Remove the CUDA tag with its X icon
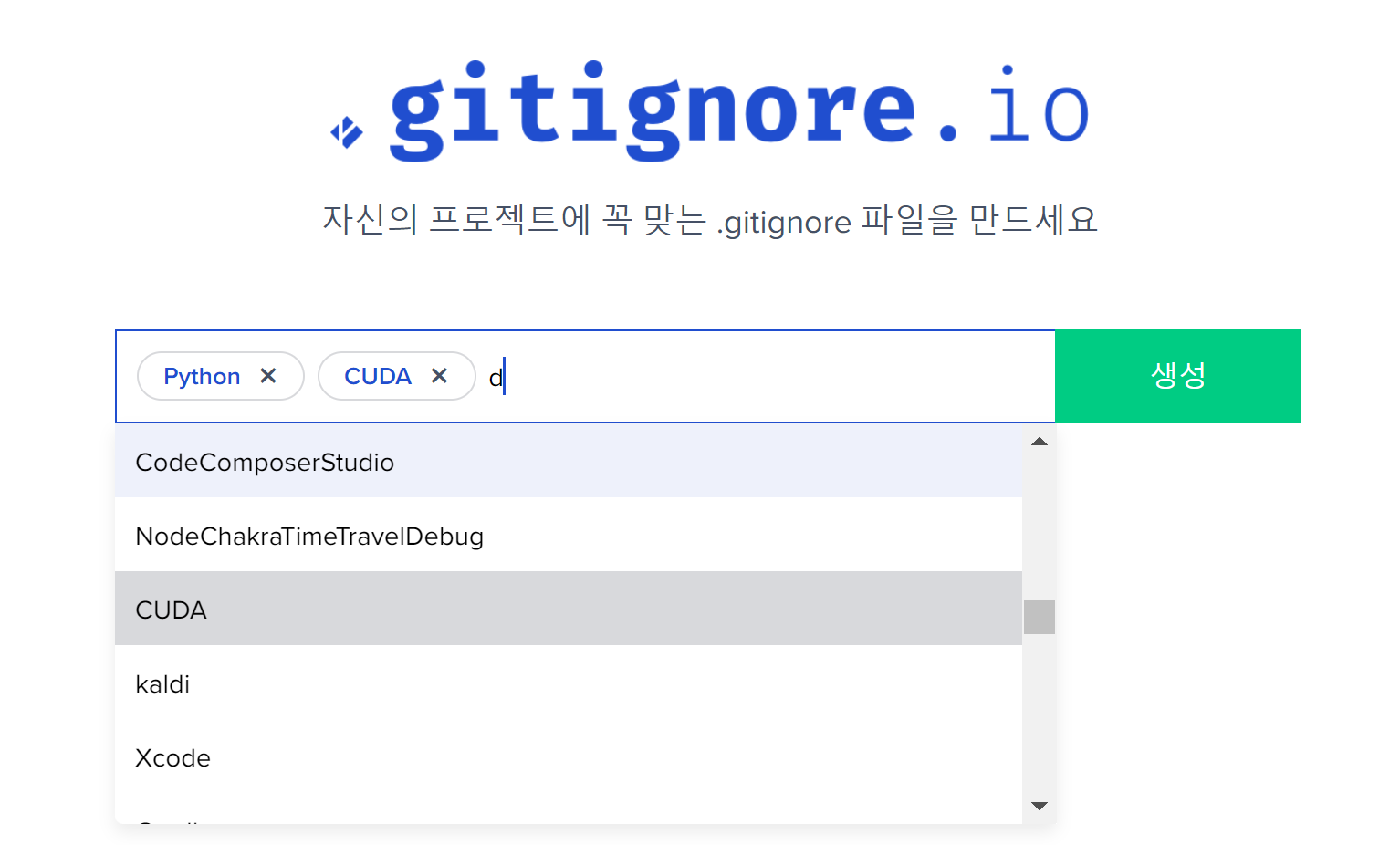1400x845 pixels. [x=439, y=376]
